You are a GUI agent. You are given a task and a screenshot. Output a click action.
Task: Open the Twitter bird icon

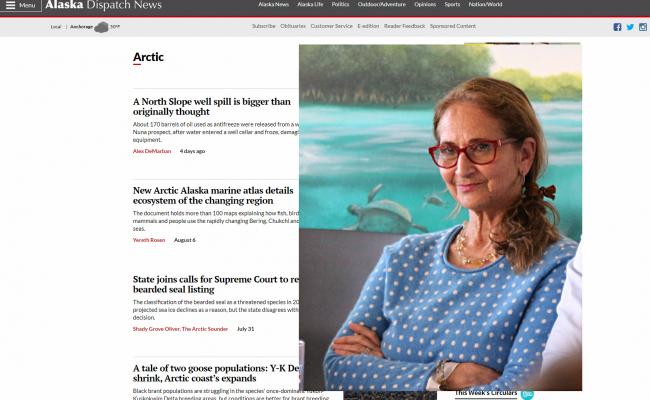(x=630, y=27)
